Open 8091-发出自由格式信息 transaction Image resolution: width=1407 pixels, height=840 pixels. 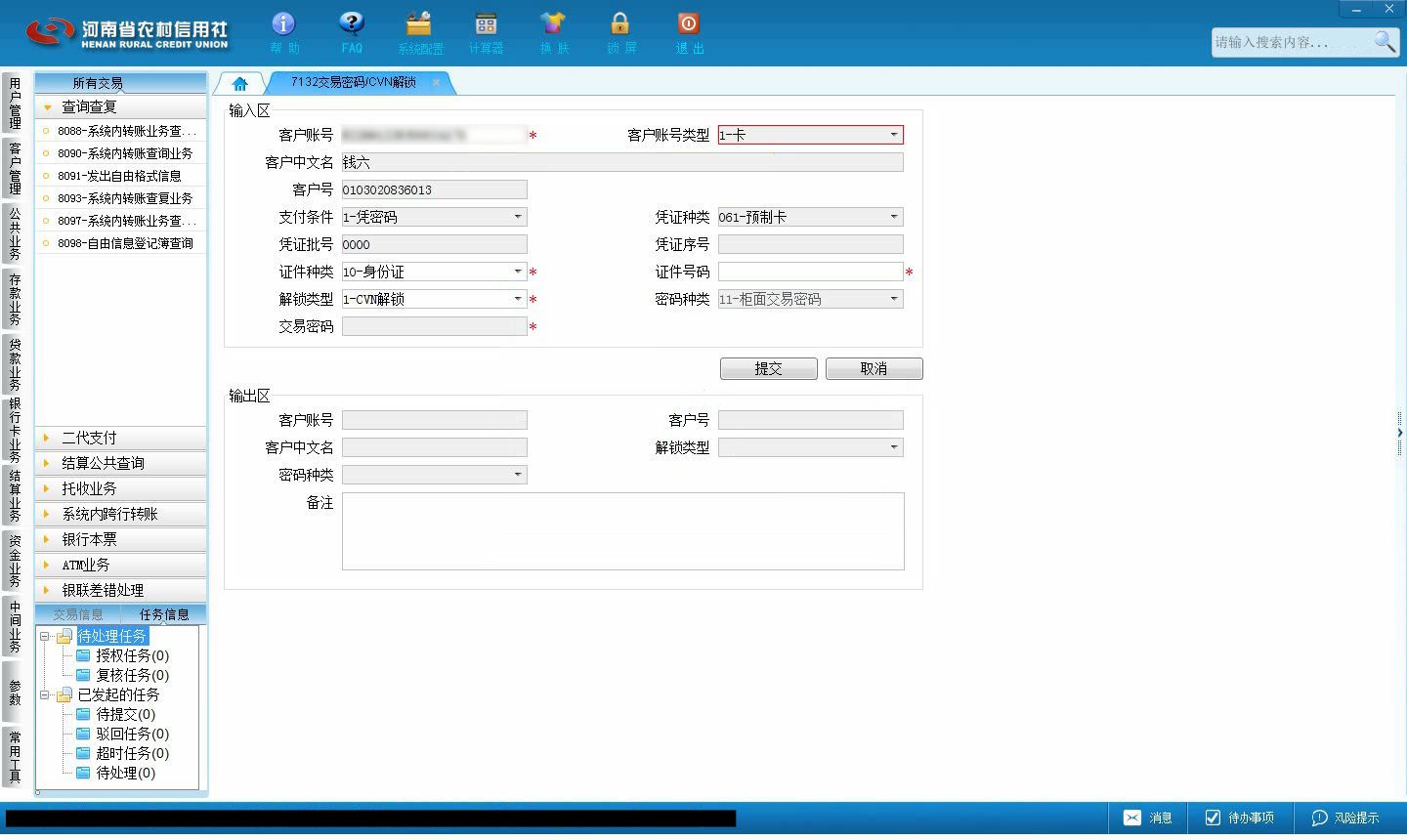tap(121, 176)
